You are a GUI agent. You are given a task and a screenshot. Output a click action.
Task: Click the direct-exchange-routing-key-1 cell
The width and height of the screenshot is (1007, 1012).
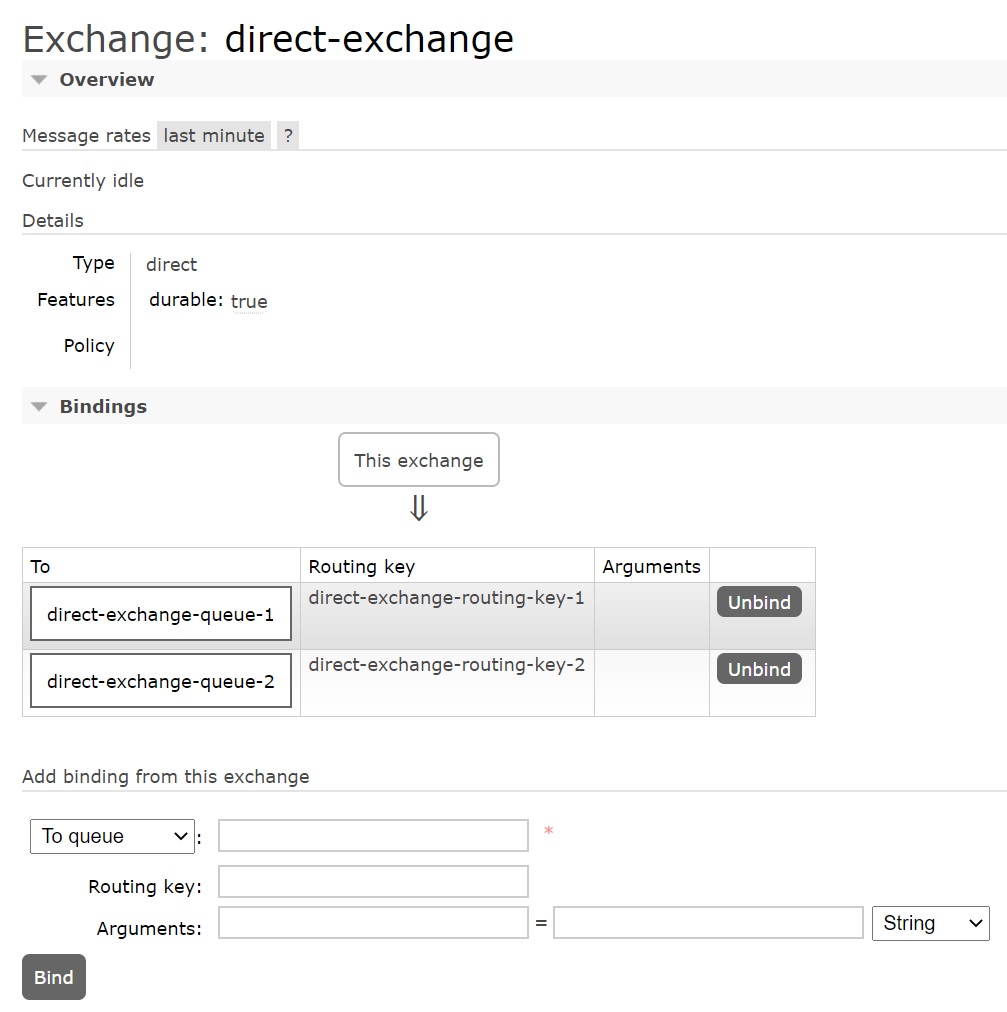446,599
